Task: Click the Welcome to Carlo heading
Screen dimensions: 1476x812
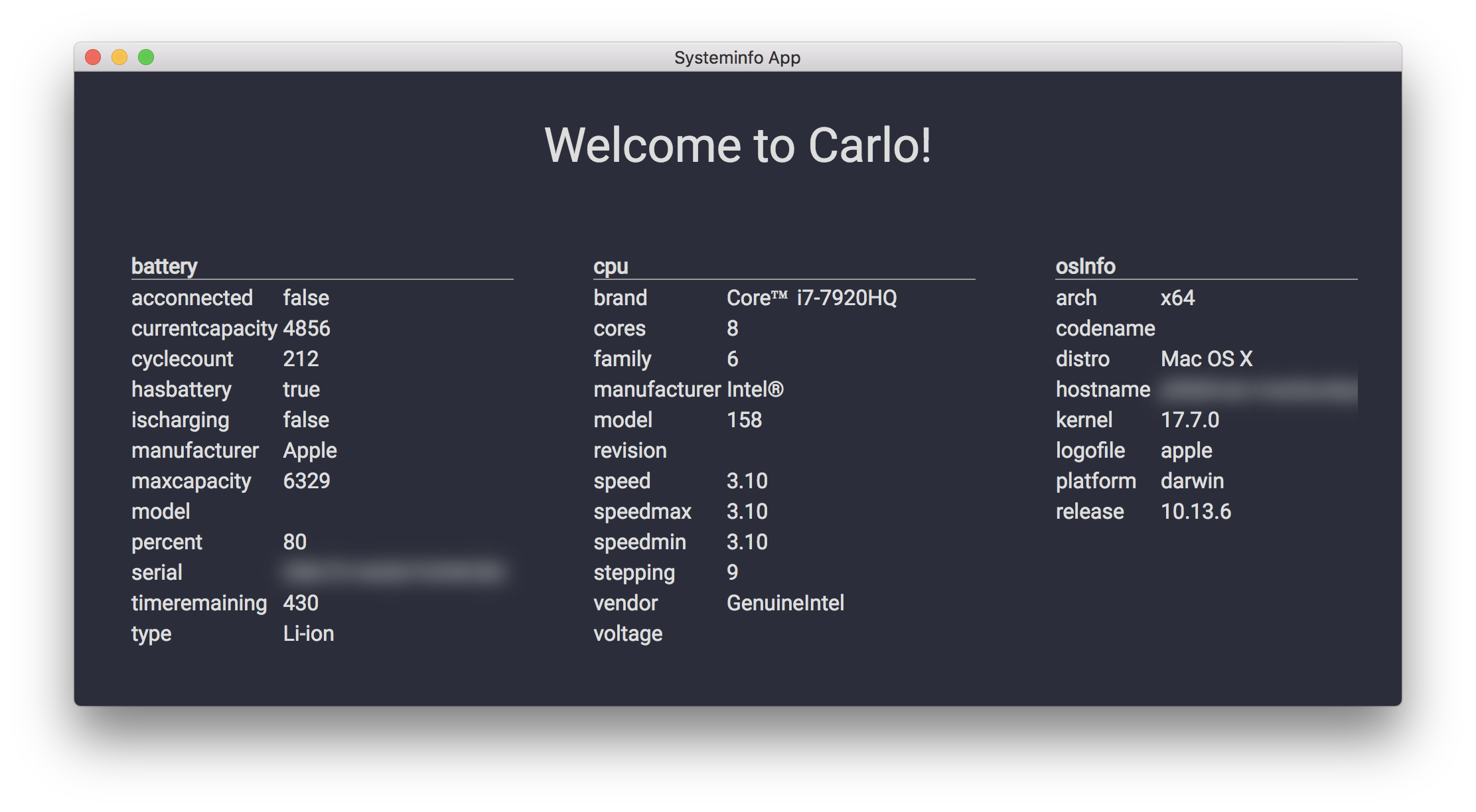Action: coord(738,145)
